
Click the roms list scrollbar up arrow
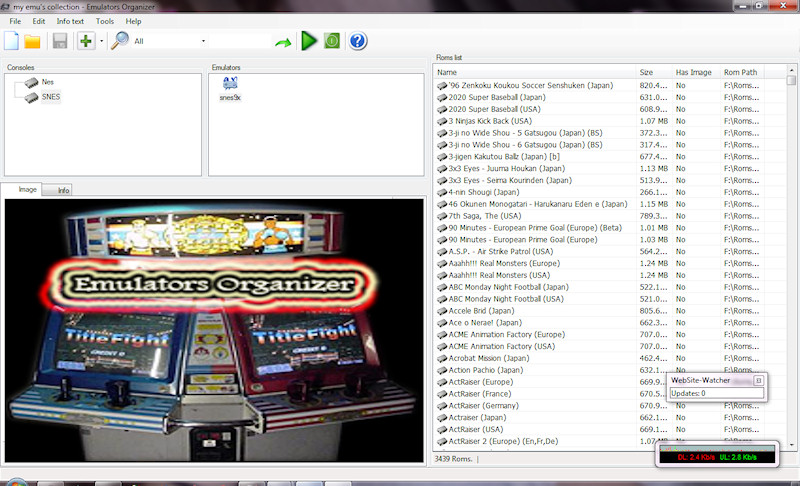point(791,70)
